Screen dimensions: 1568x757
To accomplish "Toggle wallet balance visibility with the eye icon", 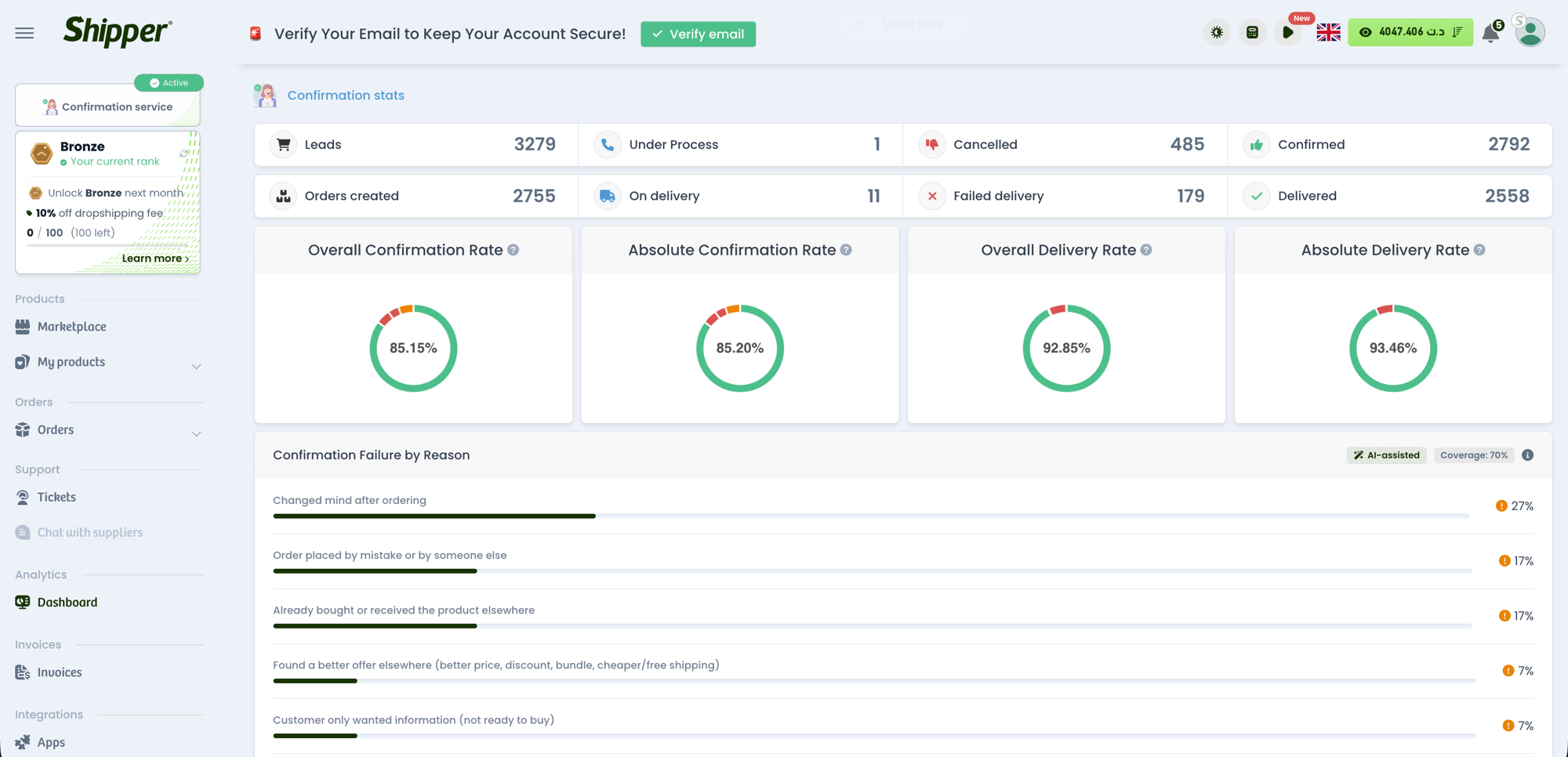I will click(x=1366, y=32).
